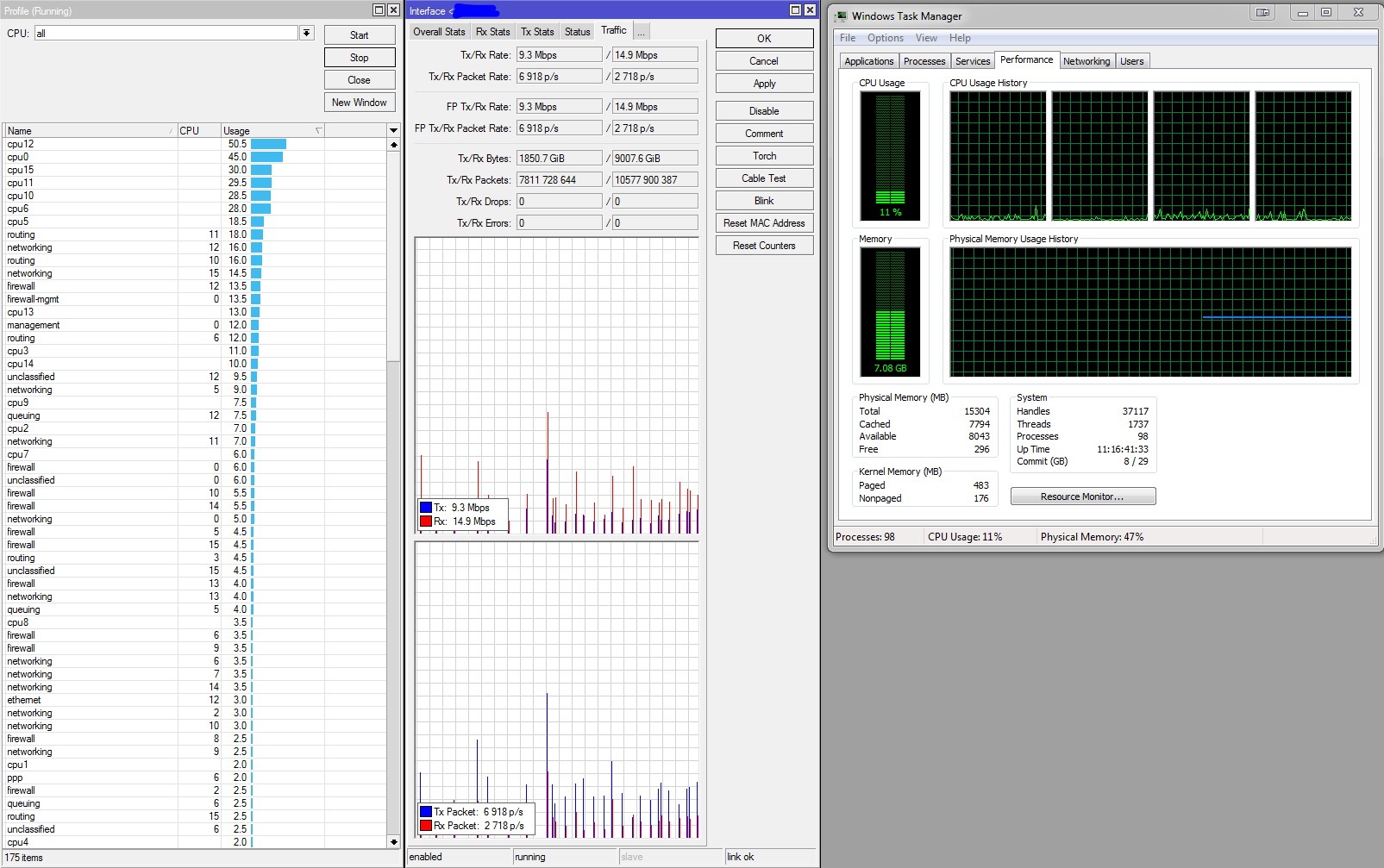This screenshot has width=1384, height=868.
Task: Click the scroll down arrow in profile list
Action: pos(394,841)
